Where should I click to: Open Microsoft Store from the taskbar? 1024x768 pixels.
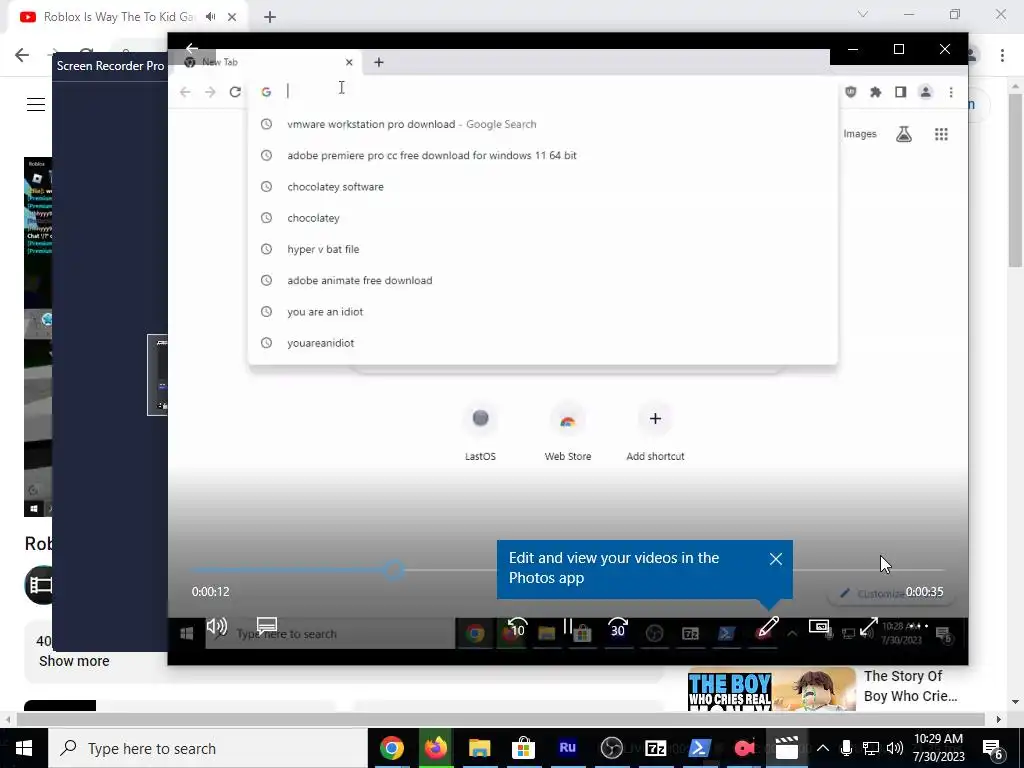coord(523,748)
